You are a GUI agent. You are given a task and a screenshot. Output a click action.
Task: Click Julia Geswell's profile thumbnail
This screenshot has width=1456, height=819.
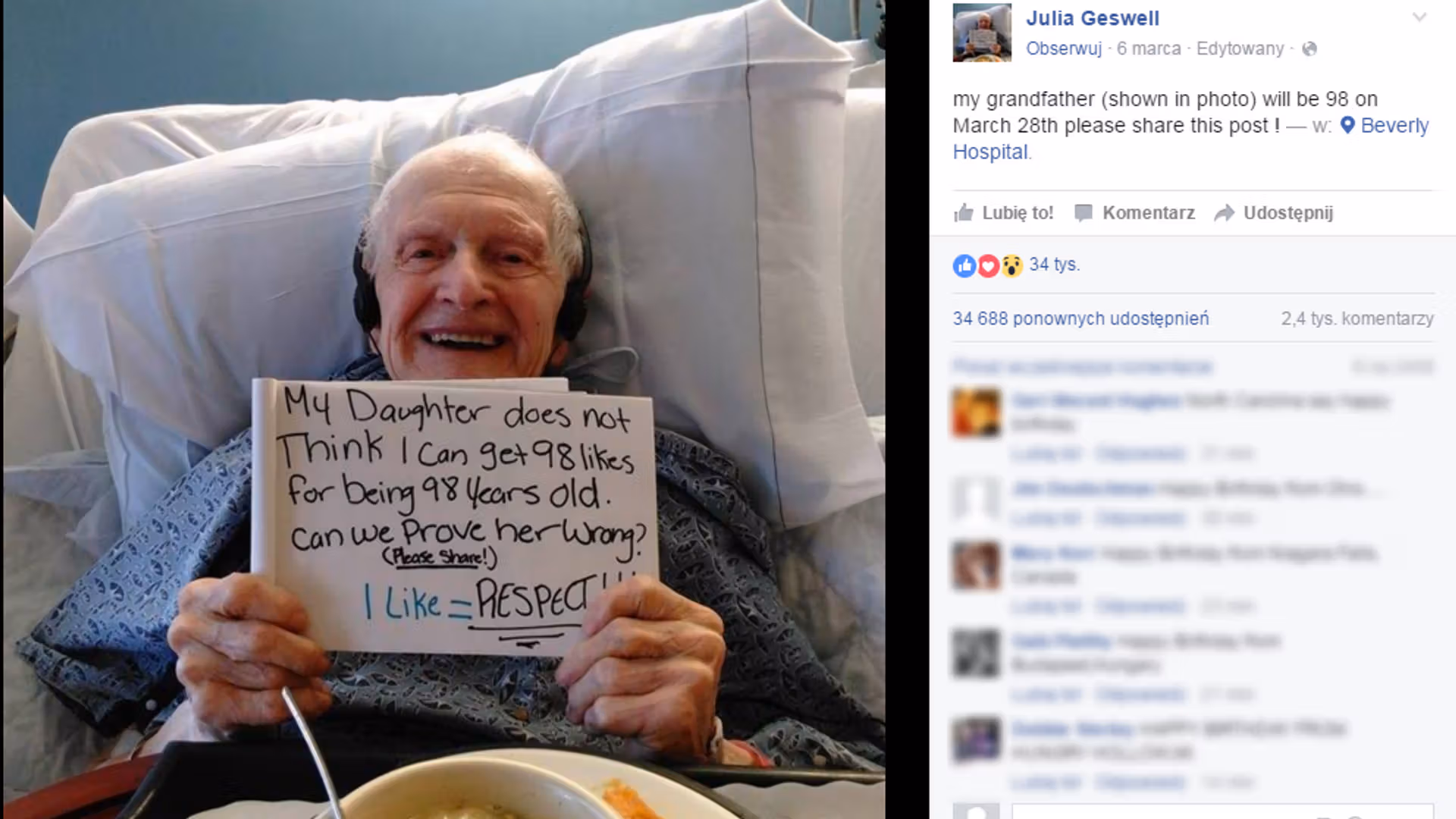(x=982, y=33)
